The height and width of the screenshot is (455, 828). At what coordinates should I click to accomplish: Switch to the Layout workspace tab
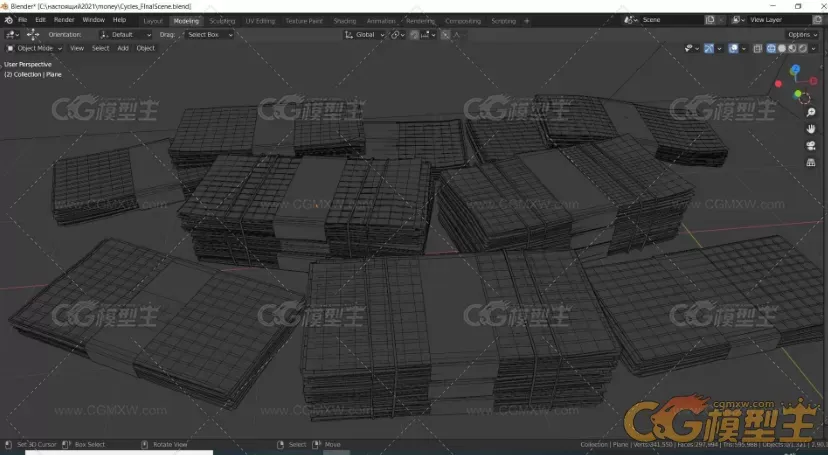[x=153, y=21]
